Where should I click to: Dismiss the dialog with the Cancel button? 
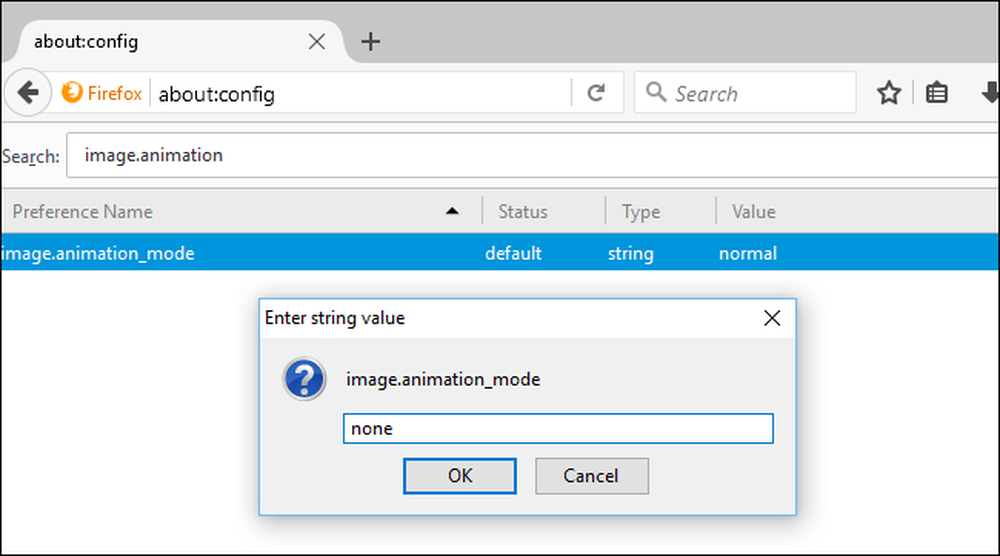(x=592, y=476)
